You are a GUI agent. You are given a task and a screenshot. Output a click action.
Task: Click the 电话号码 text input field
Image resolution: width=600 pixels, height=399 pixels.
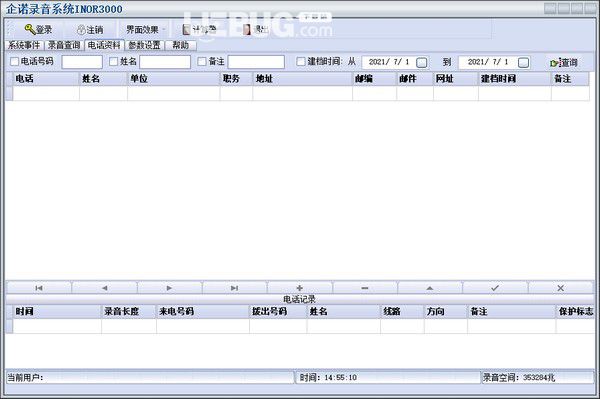pos(82,62)
